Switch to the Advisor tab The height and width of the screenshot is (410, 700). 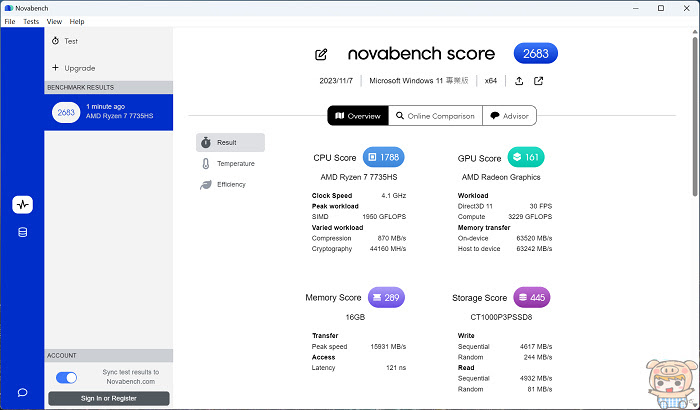509,116
